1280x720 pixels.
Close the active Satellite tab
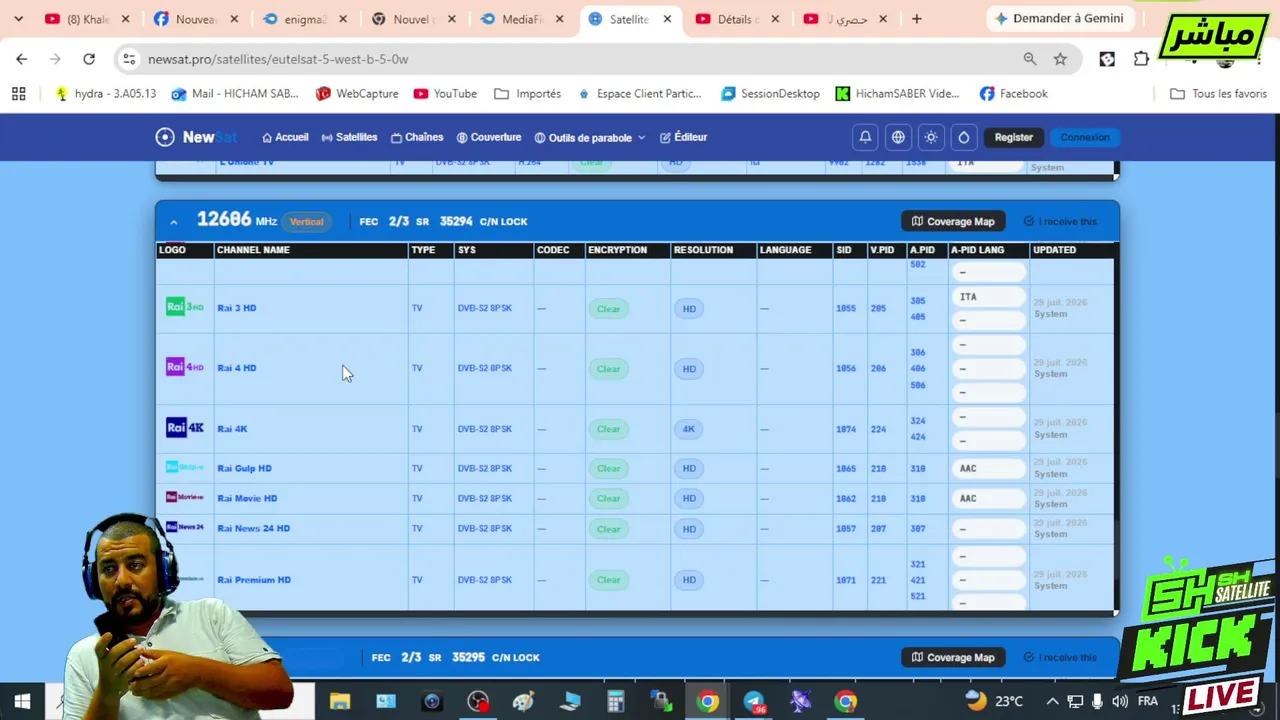[667, 19]
